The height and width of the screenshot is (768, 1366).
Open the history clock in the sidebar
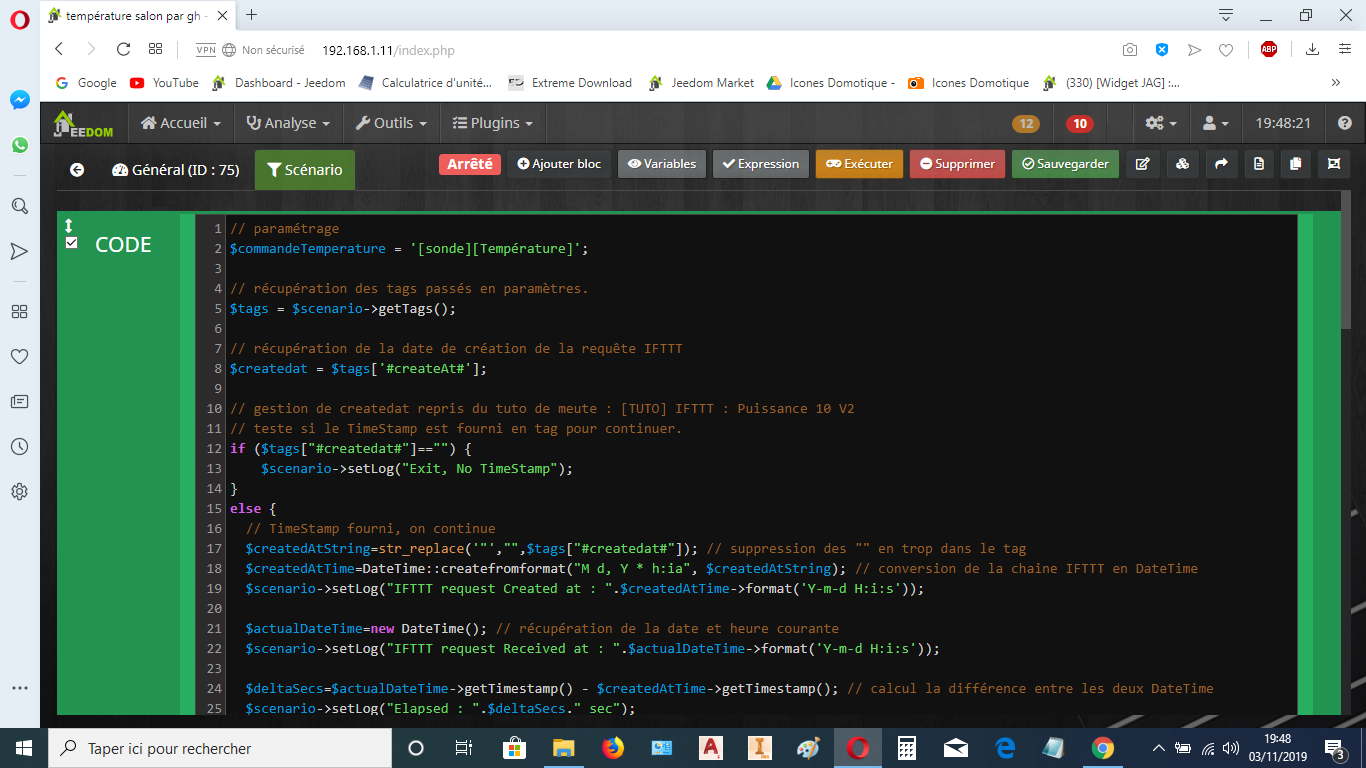coord(19,447)
